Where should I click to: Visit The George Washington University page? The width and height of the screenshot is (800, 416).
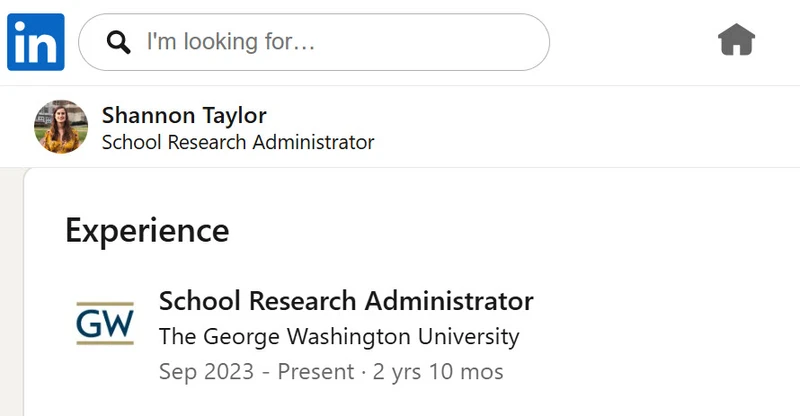click(339, 336)
